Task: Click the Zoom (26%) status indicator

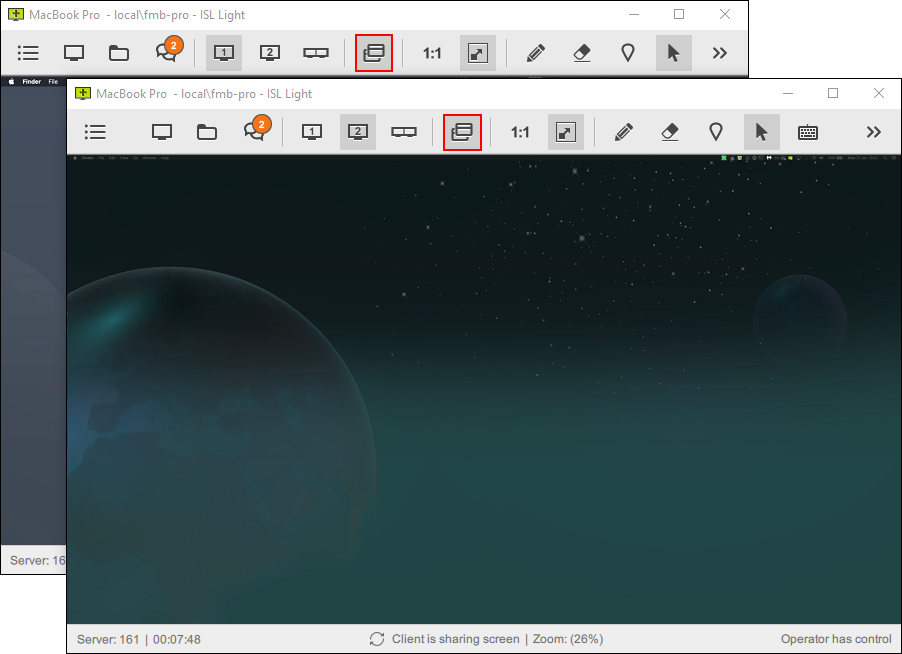Action: pos(566,639)
